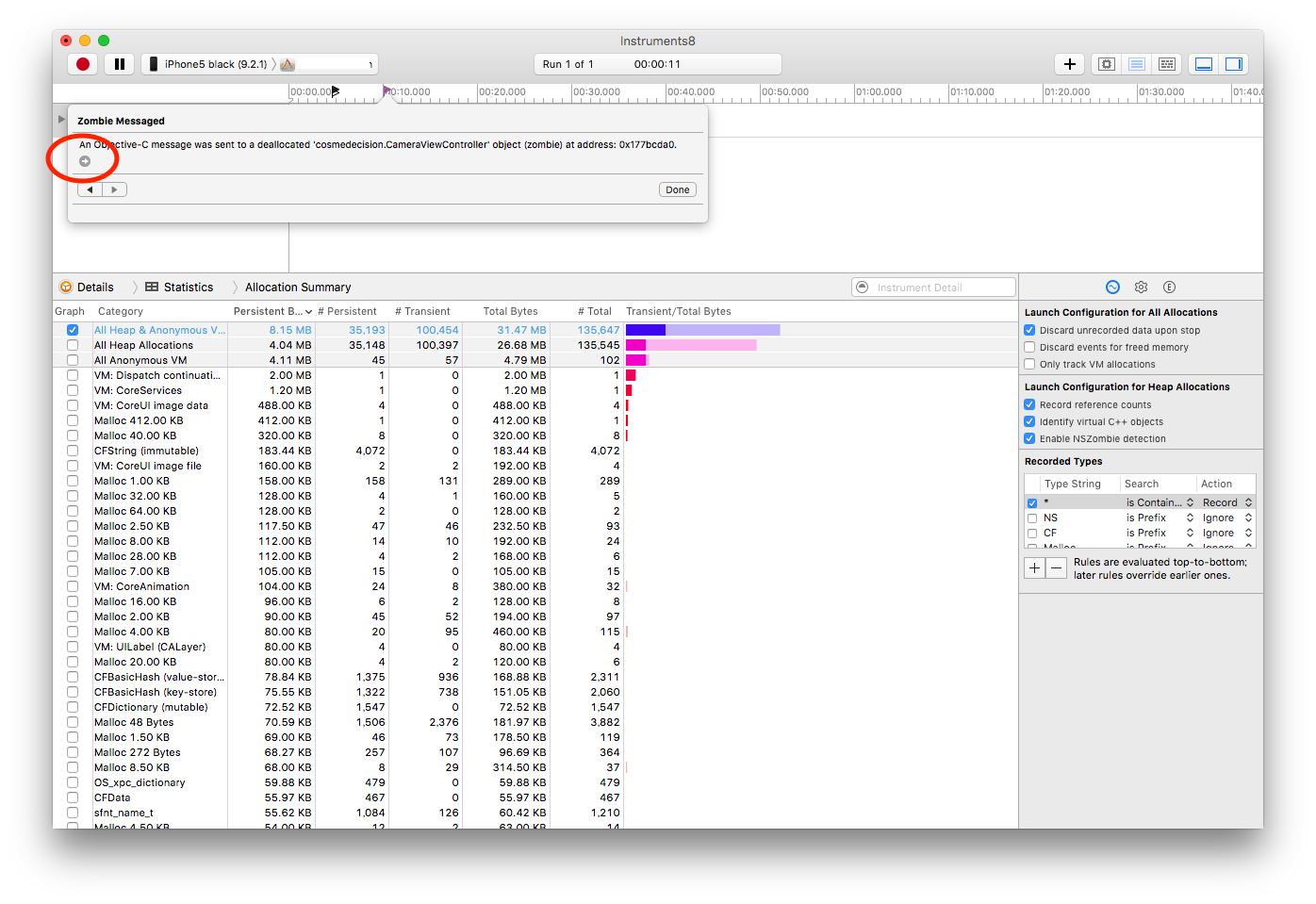Open the Extended Detail inspector icon
Viewport: 1316px width, 904px height.
1169,288
